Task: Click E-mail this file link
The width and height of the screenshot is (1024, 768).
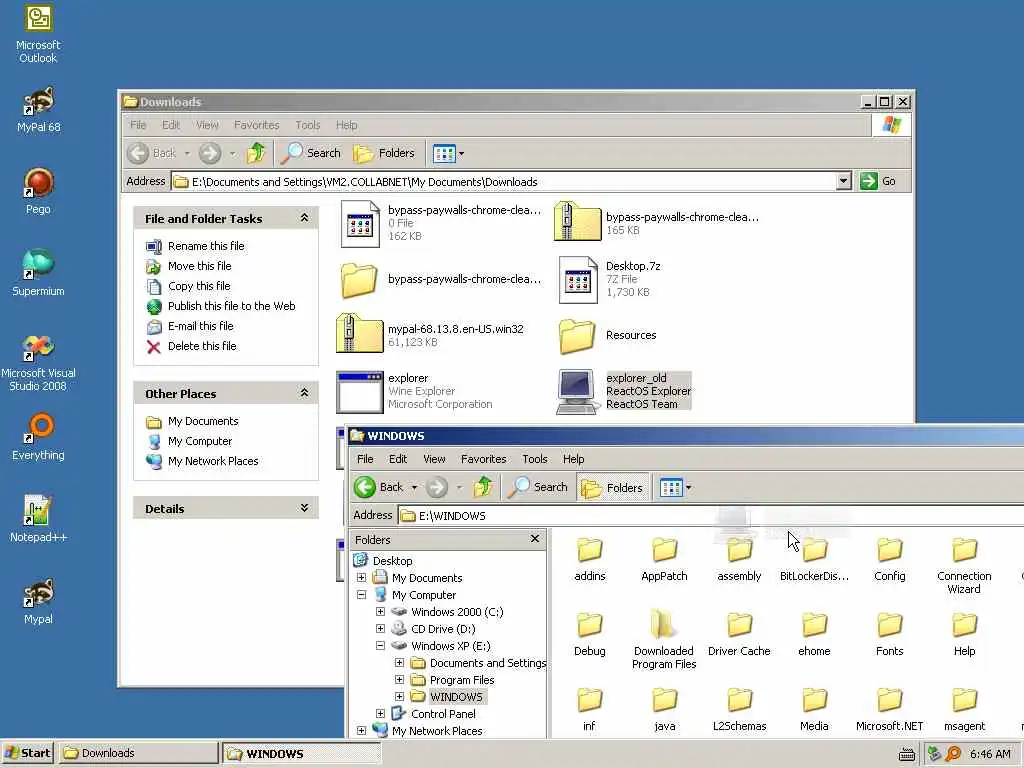Action: pos(200,326)
